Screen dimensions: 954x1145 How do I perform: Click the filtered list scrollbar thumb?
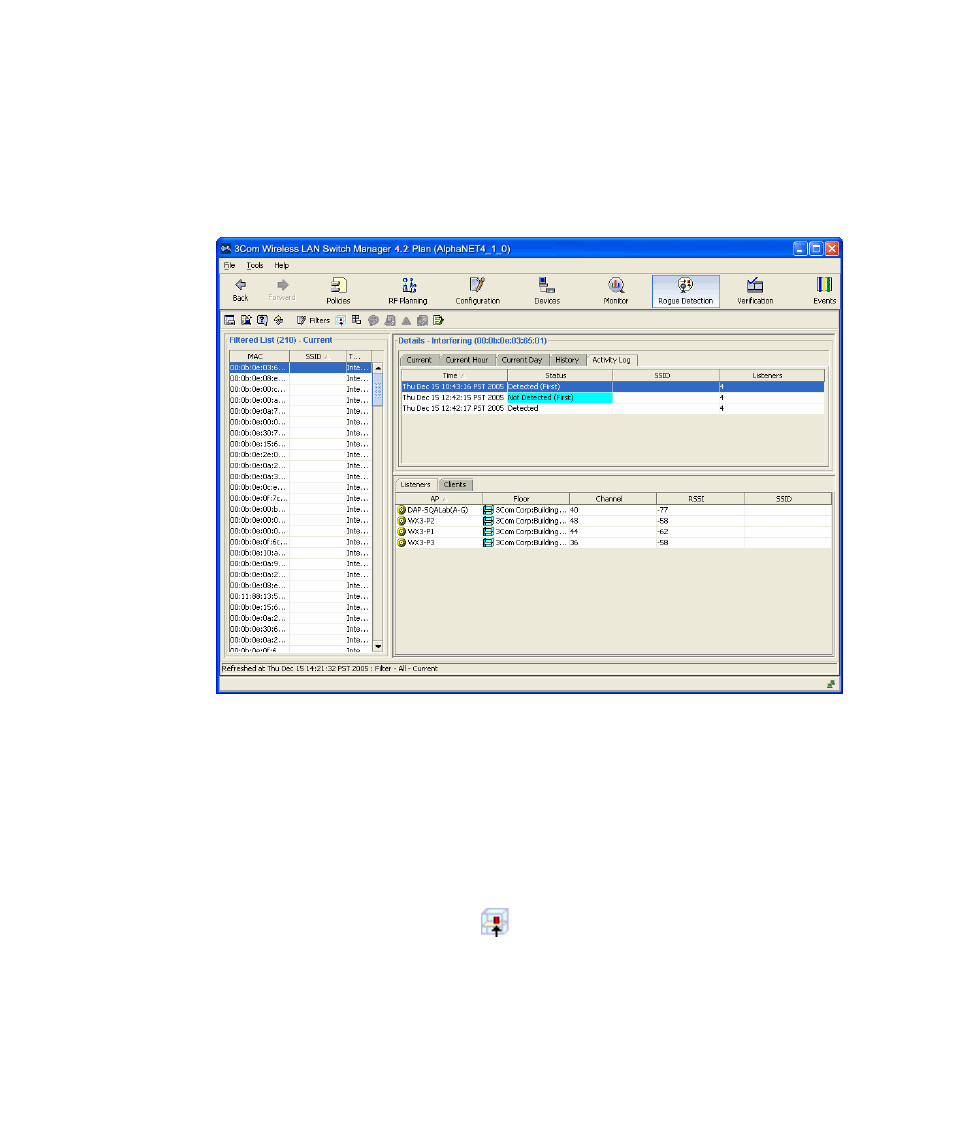coord(378,390)
